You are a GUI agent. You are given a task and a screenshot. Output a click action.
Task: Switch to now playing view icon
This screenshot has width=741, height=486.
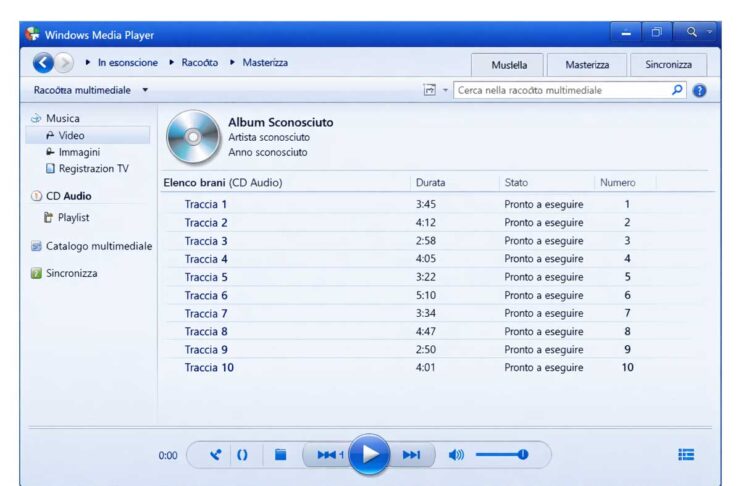[686, 454]
